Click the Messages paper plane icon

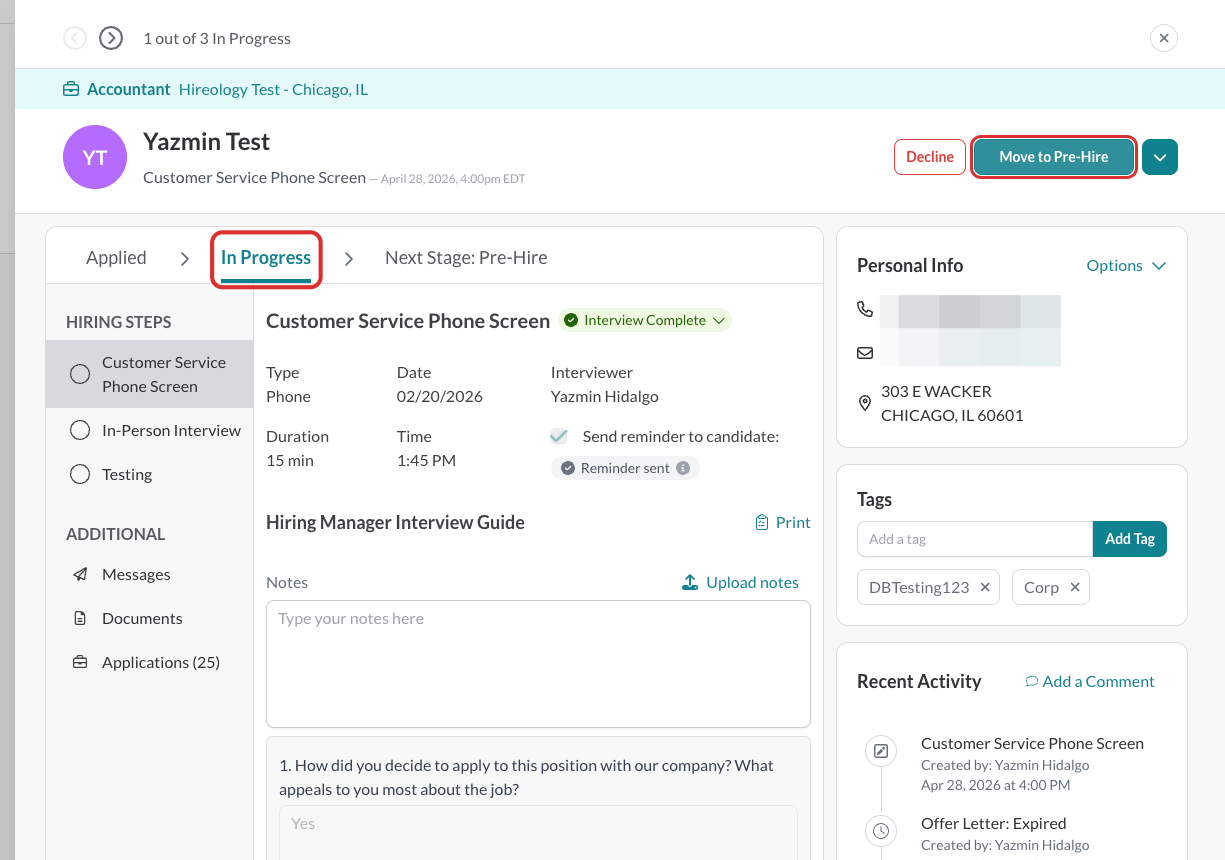80,574
